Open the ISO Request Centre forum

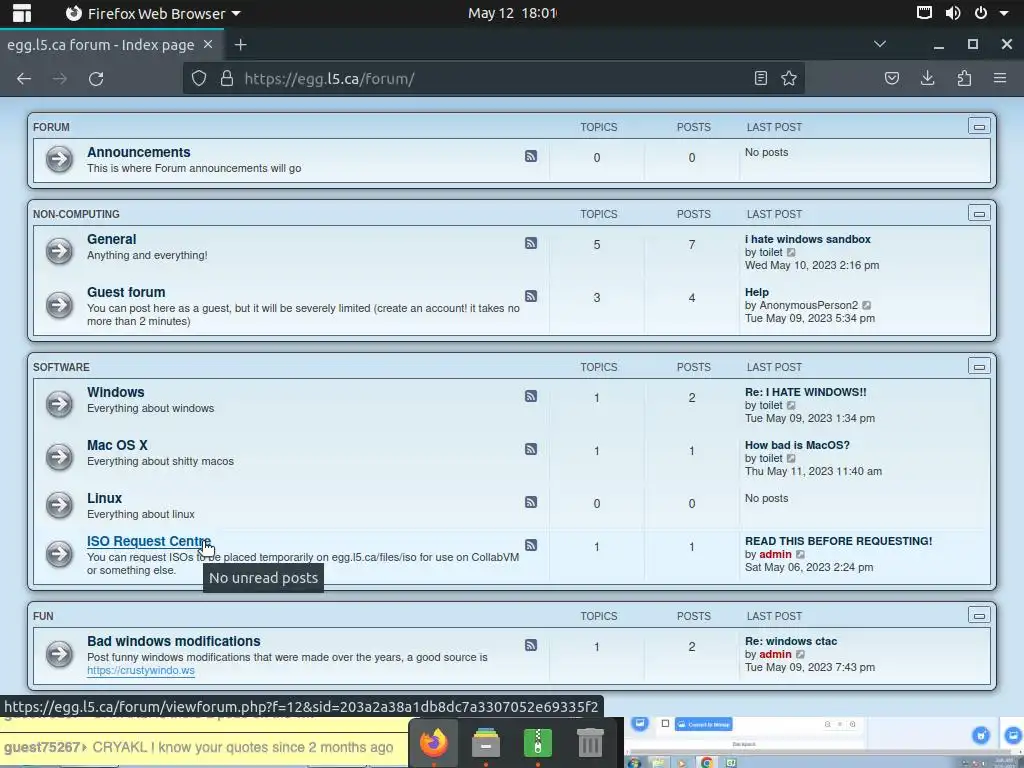149,541
